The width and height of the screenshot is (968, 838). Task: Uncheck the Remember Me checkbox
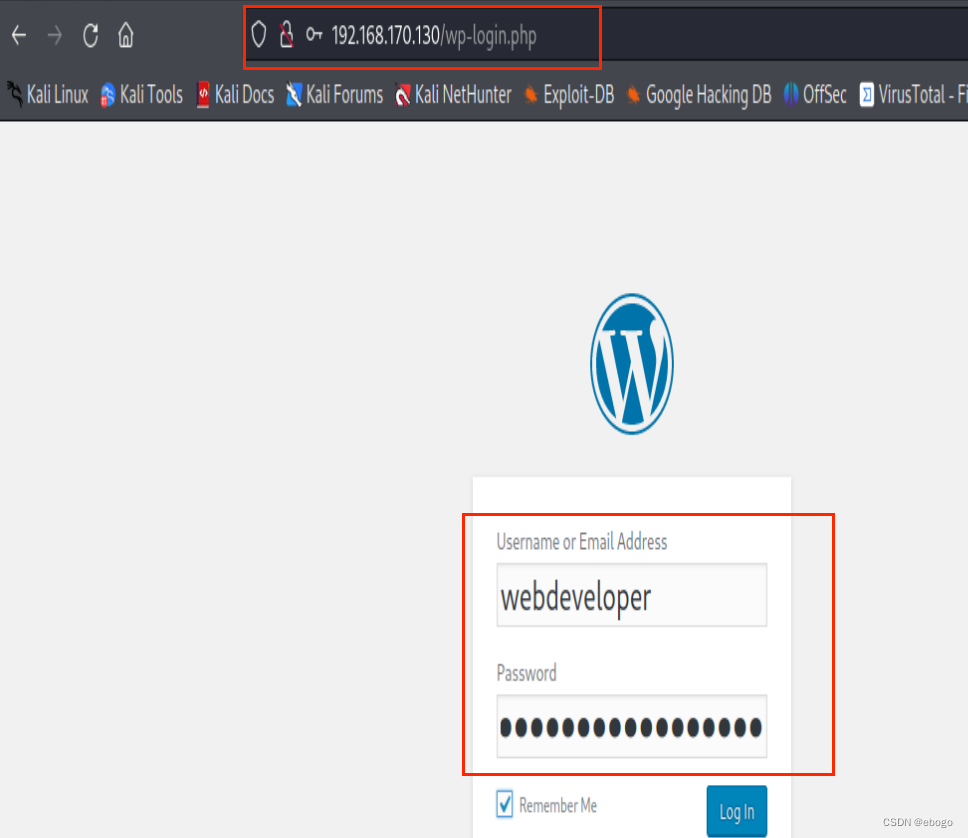click(x=504, y=804)
